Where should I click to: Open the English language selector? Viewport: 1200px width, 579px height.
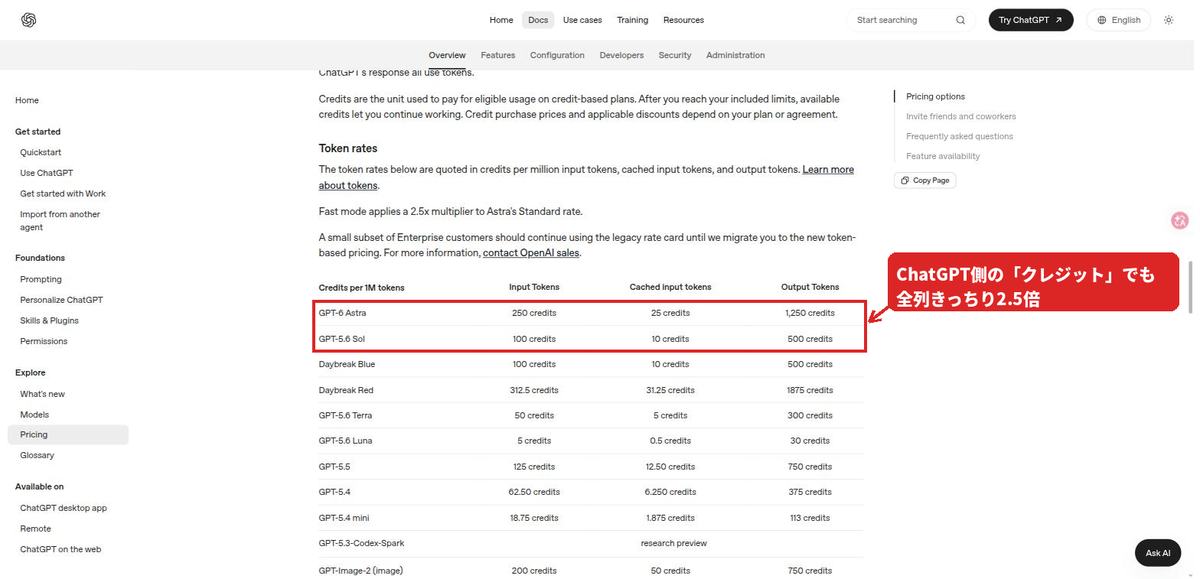point(1118,20)
